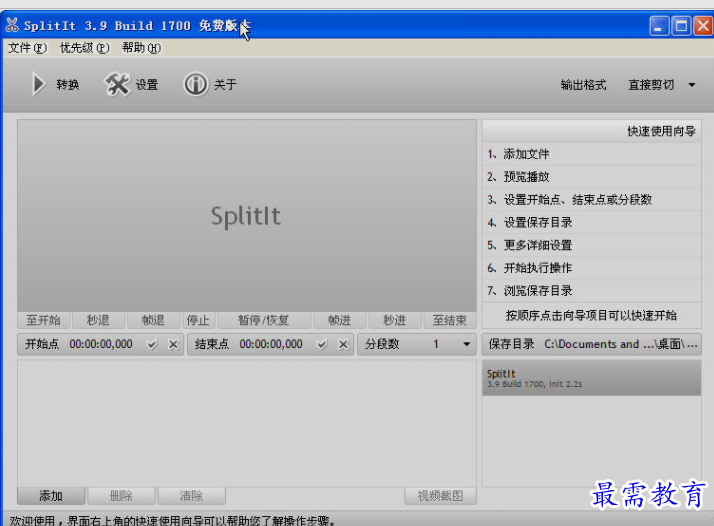
Task: Maximize the SplitIt window
Action: tap(681, 26)
